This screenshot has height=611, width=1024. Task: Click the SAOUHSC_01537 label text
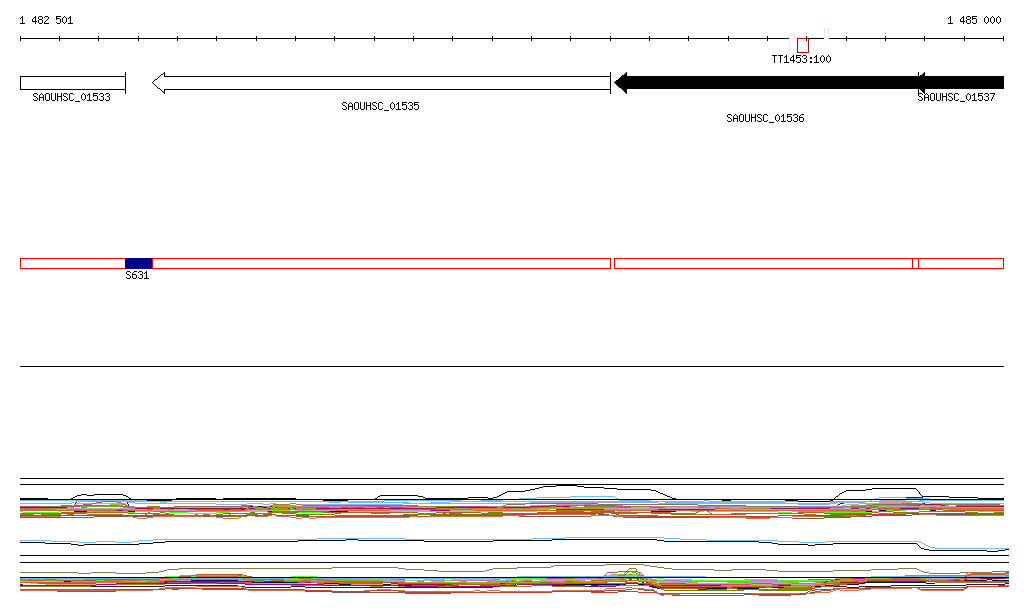[x=956, y=97]
